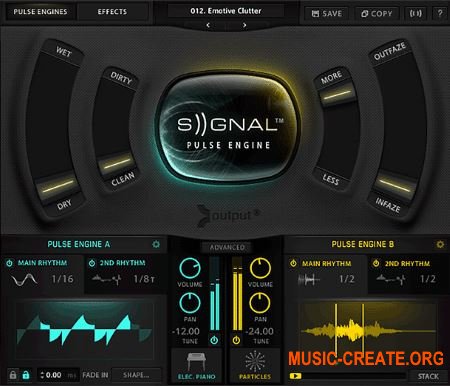Go to the previous preset with left arrow
Screen dimensions: 450x386
click(208, 25)
